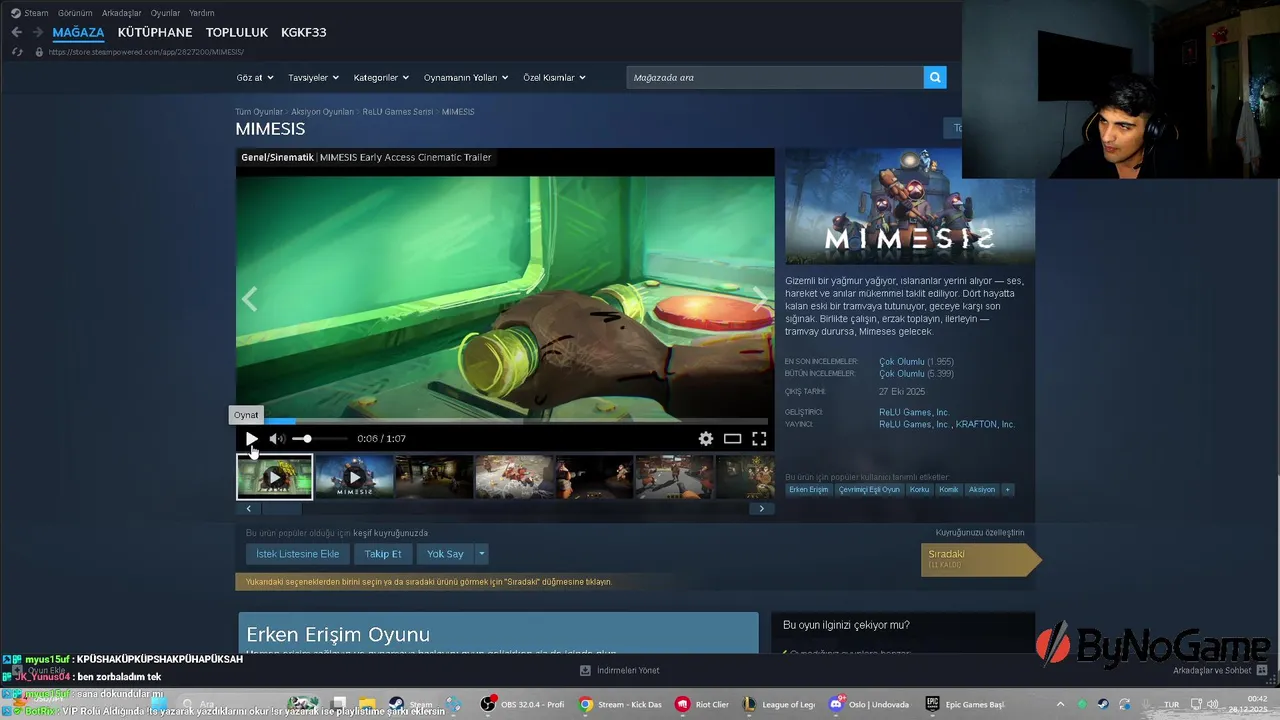Open the Yok Say dropdown arrow
Image resolution: width=1280 pixels, height=720 pixels.
pos(481,554)
